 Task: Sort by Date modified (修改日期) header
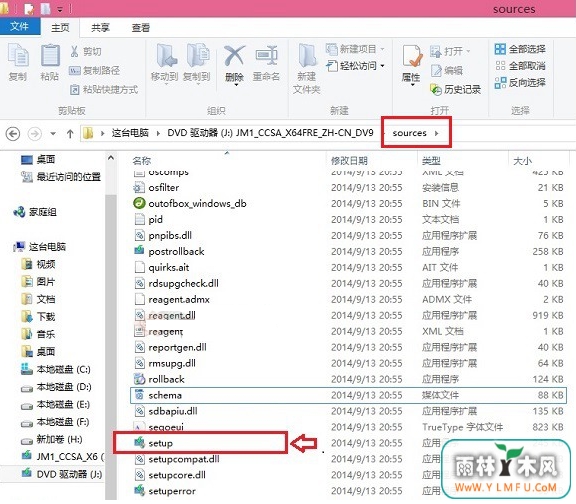349,161
